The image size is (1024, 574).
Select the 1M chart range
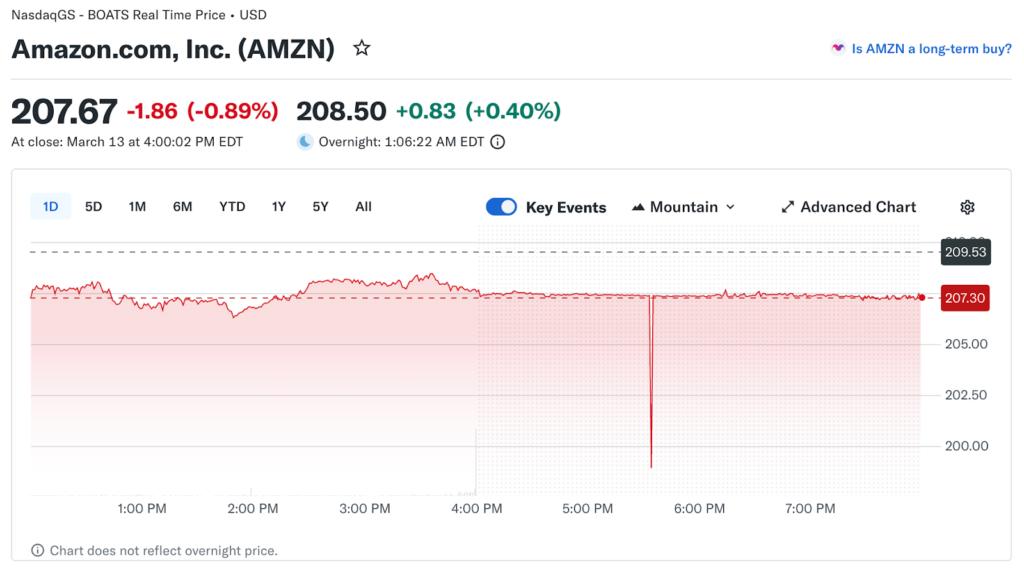point(137,207)
